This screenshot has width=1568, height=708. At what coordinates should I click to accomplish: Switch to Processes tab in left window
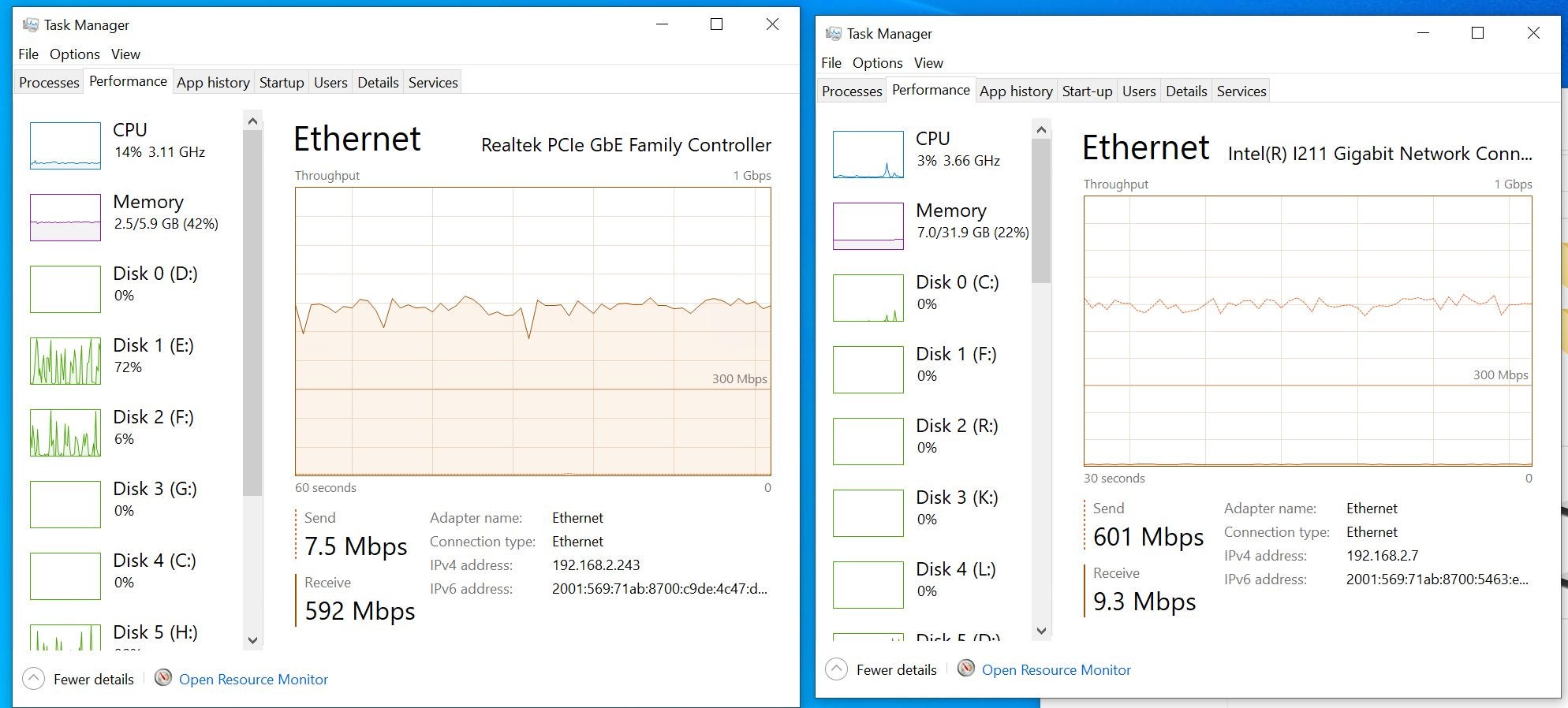(49, 83)
